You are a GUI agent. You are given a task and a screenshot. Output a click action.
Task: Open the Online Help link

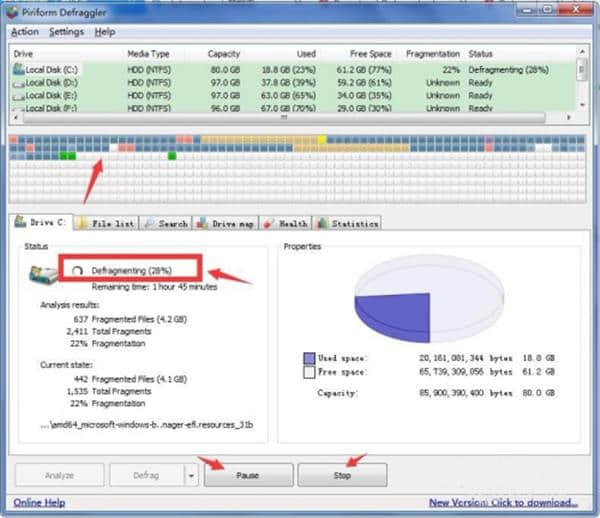[x=41, y=502]
